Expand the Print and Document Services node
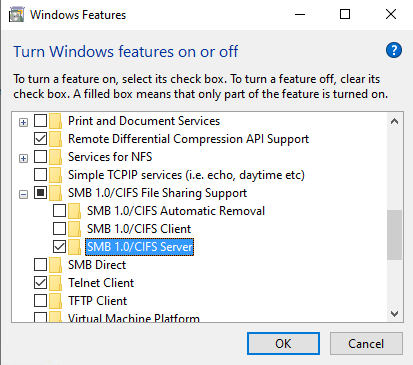This screenshot has height=365, width=413. coord(23,123)
